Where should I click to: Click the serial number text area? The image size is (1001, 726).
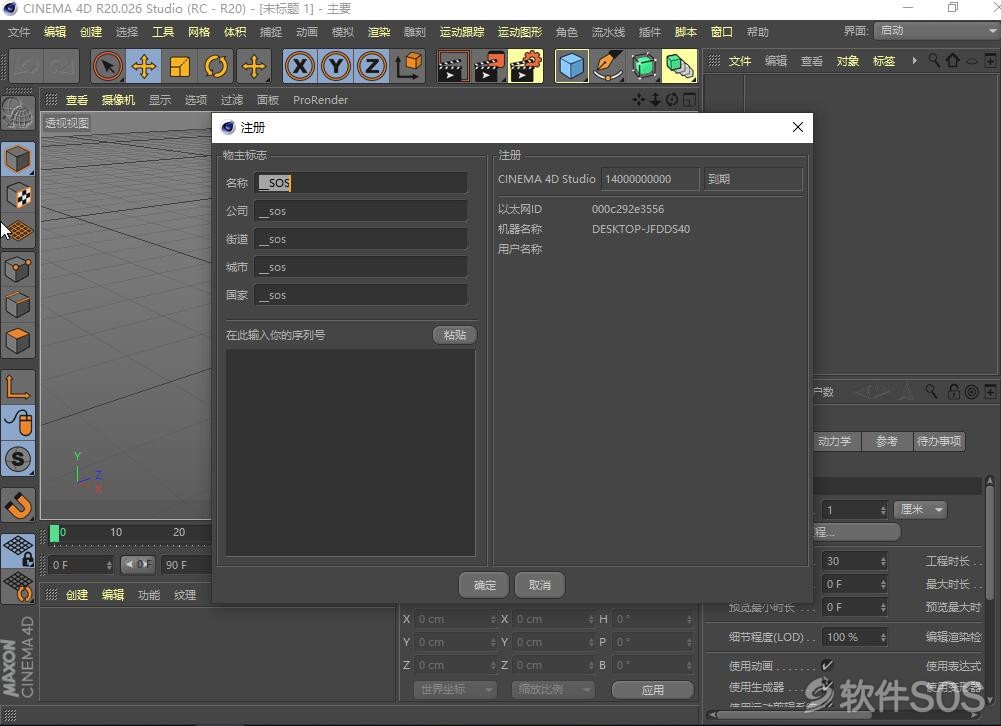coord(350,453)
